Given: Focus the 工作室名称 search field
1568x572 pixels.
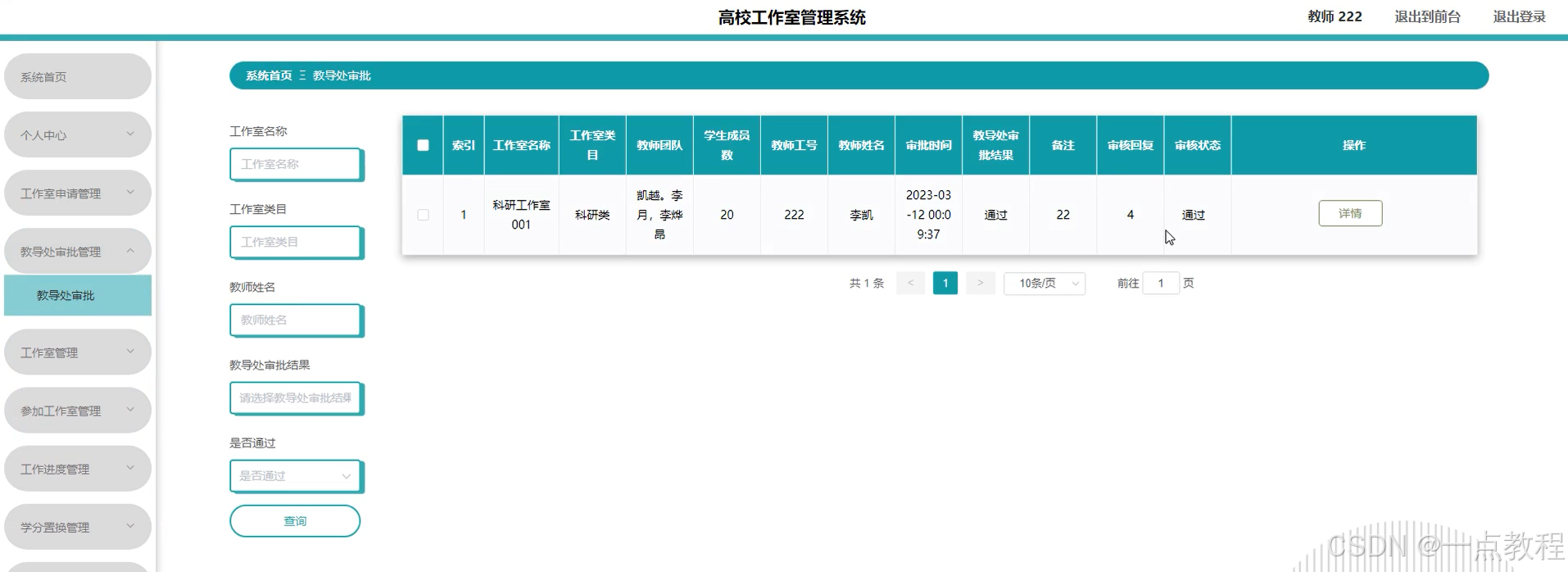Looking at the screenshot, I should [x=296, y=165].
